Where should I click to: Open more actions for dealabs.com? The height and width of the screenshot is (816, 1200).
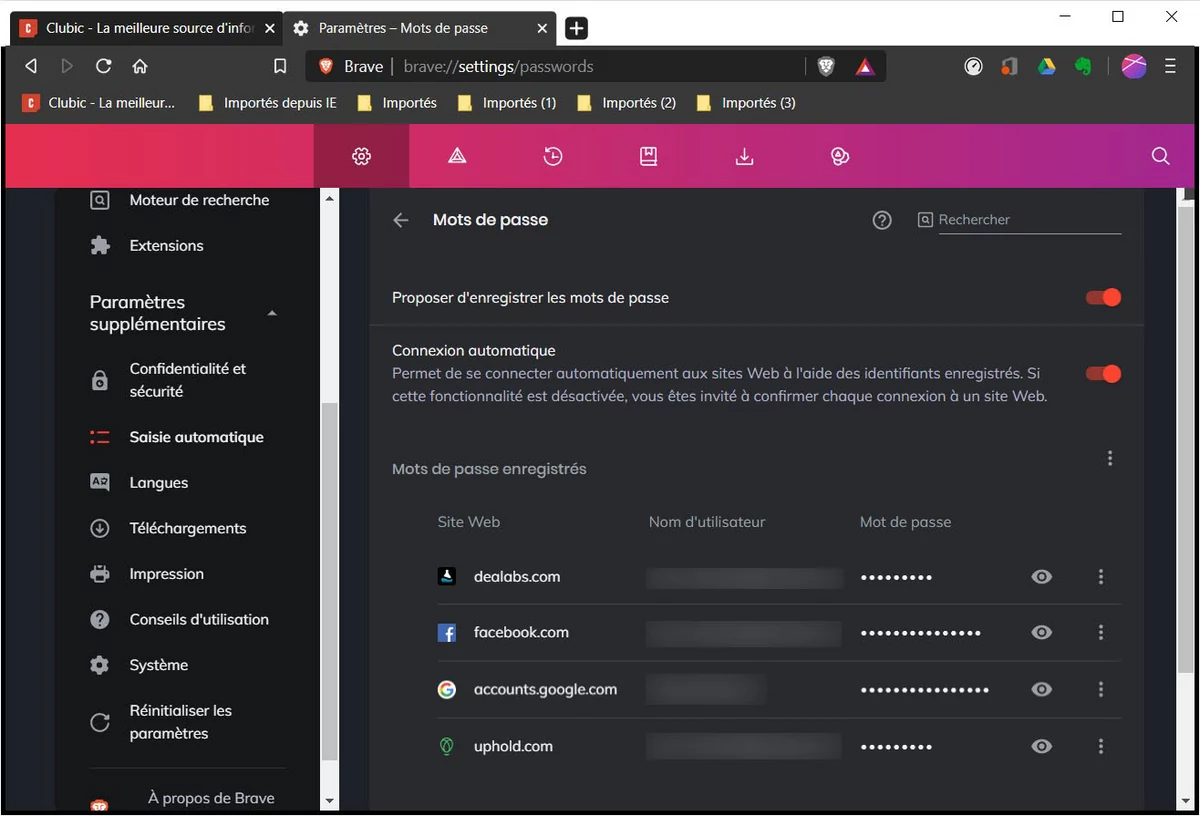[x=1101, y=576]
